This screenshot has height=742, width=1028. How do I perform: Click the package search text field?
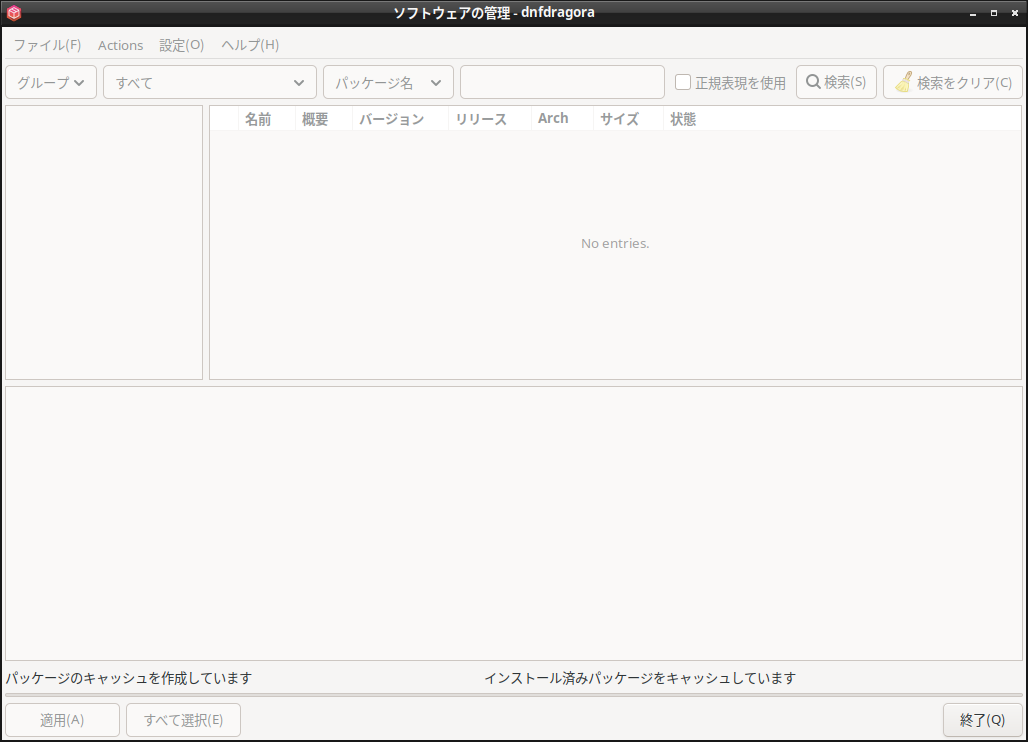coord(563,83)
